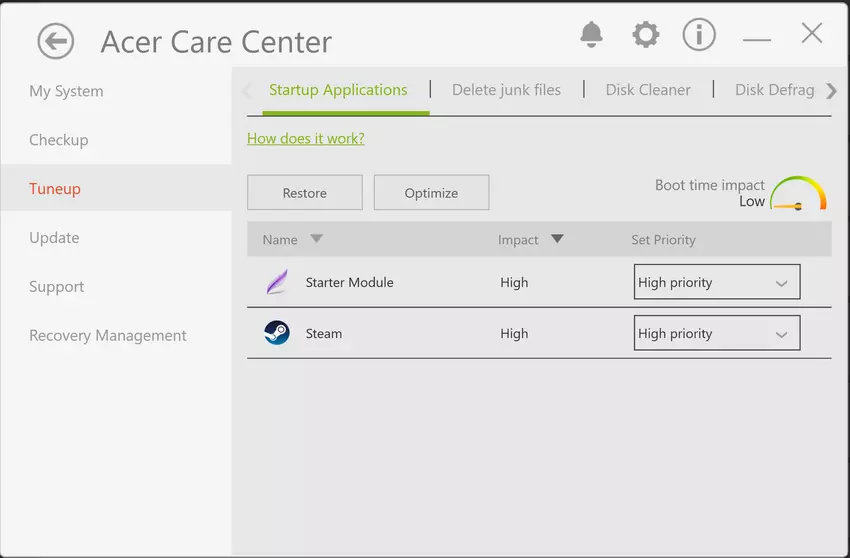Switch to Disk Cleaner tab
850x558 pixels.
[648, 90]
